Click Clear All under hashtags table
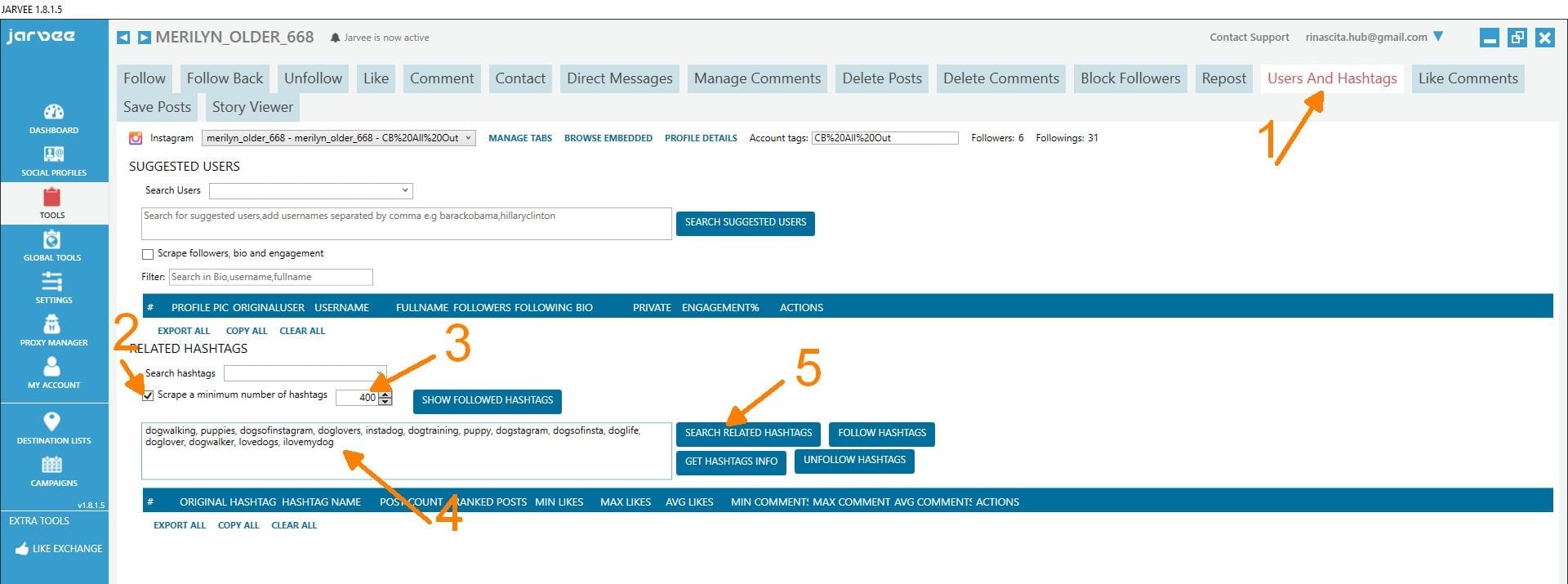The height and width of the screenshot is (584, 1568). tap(294, 525)
